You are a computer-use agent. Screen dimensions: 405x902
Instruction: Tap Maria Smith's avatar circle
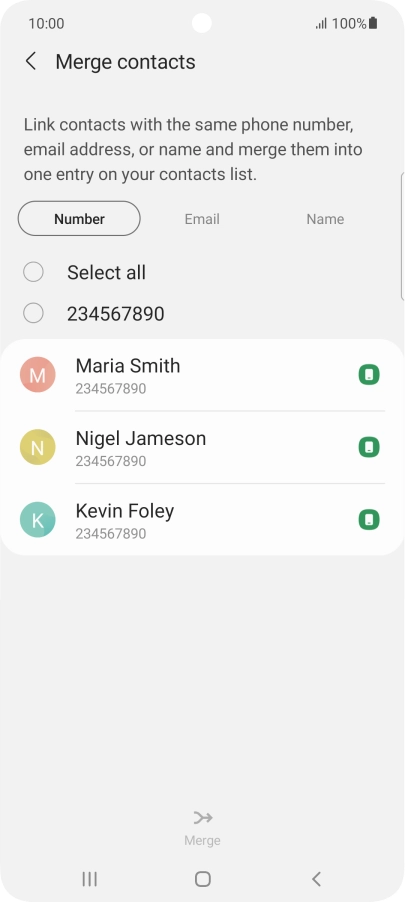(37, 374)
